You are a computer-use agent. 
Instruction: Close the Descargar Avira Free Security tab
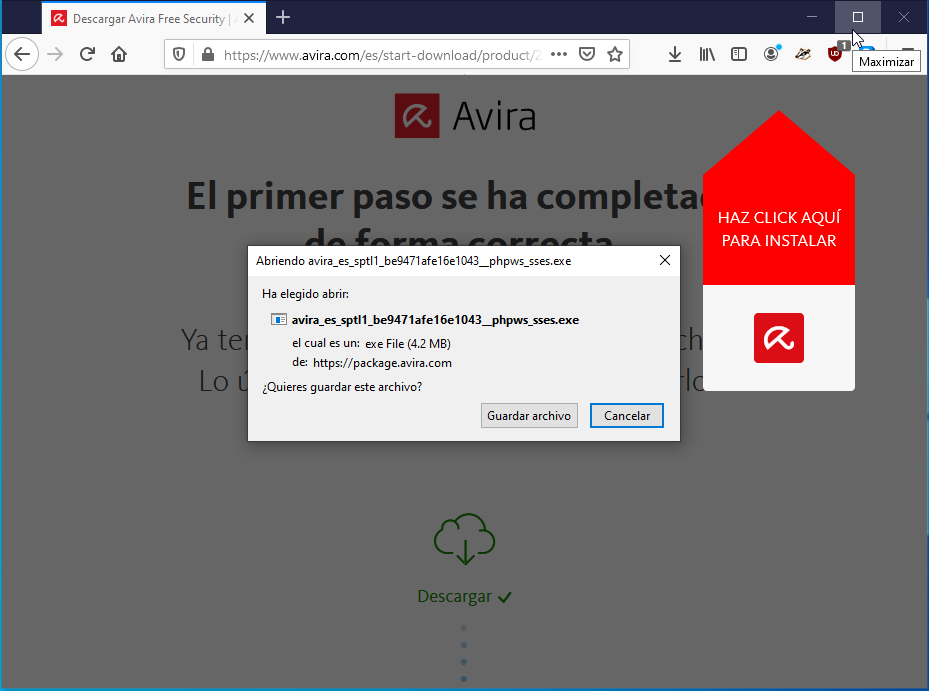(x=249, y=18)
